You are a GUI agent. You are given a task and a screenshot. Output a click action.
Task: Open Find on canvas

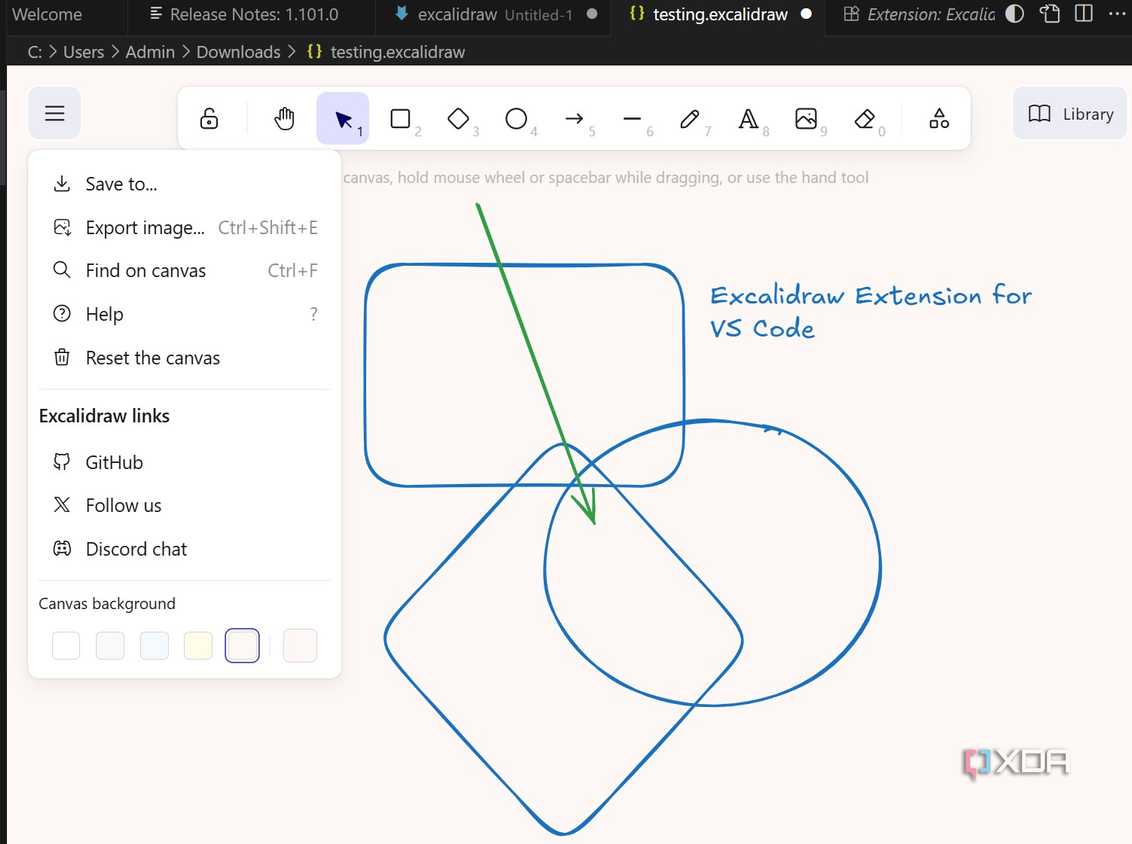pyautogui.click(x=185, y=271)
